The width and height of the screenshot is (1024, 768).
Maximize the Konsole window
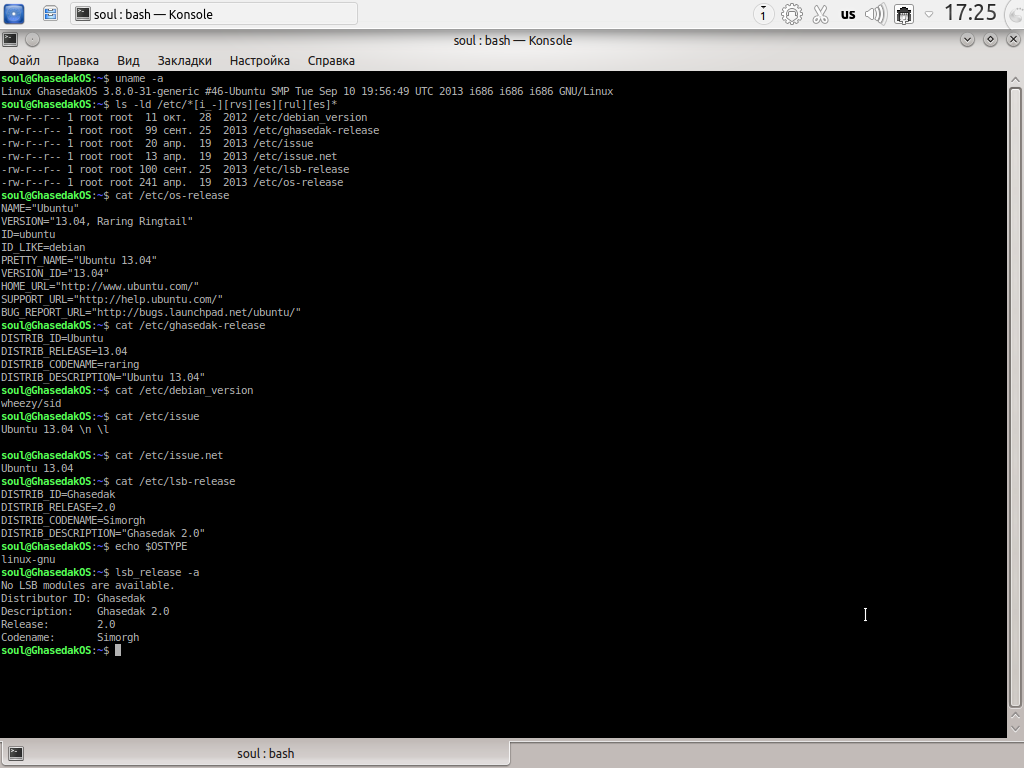tap(990, 40)
